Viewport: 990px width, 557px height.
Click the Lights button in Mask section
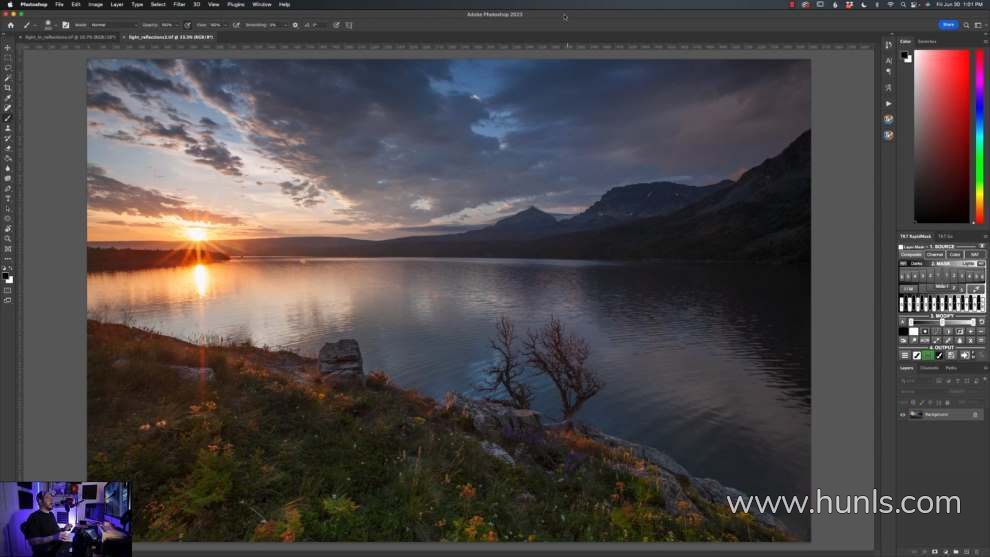click(968, 263)
